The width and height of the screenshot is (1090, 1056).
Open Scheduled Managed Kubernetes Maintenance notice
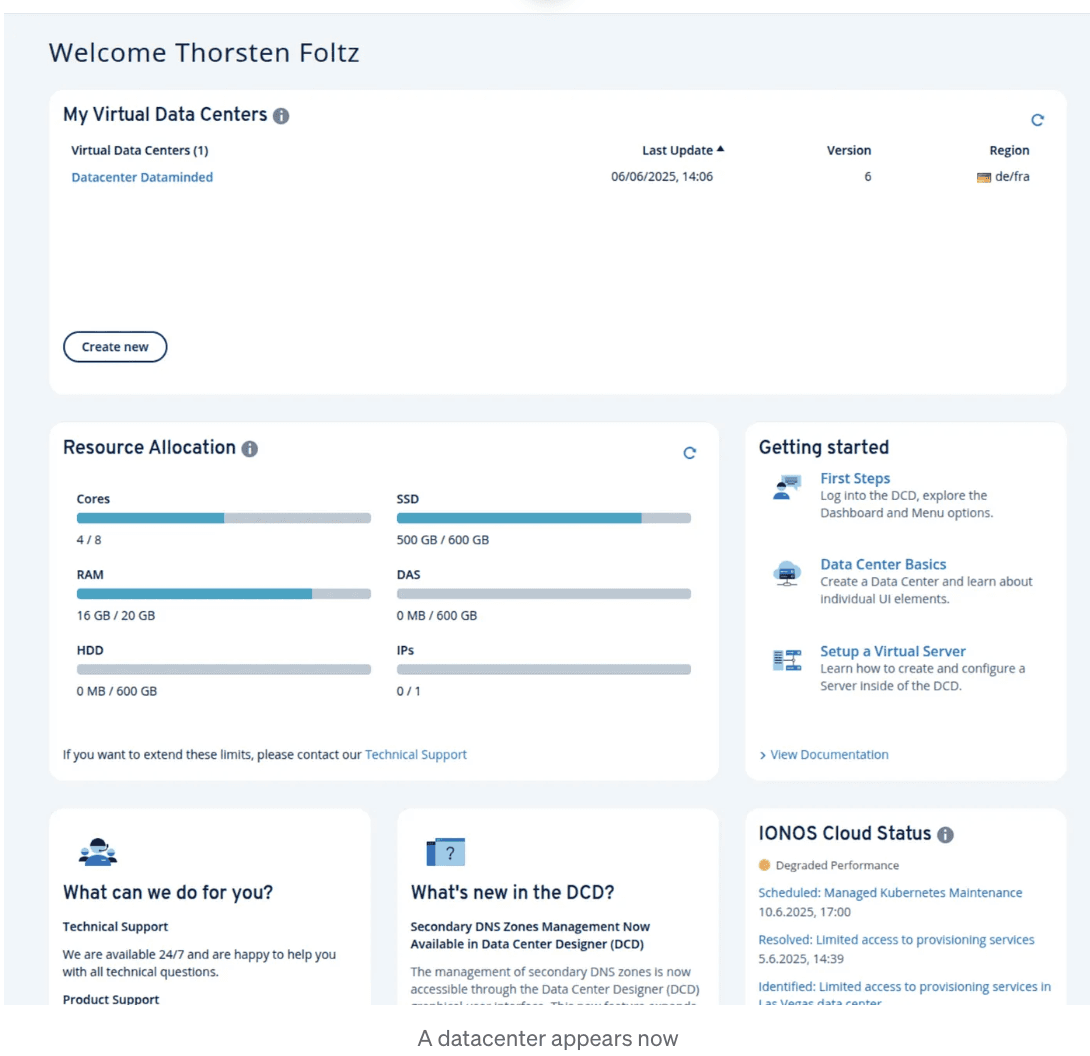coord(890,893)
